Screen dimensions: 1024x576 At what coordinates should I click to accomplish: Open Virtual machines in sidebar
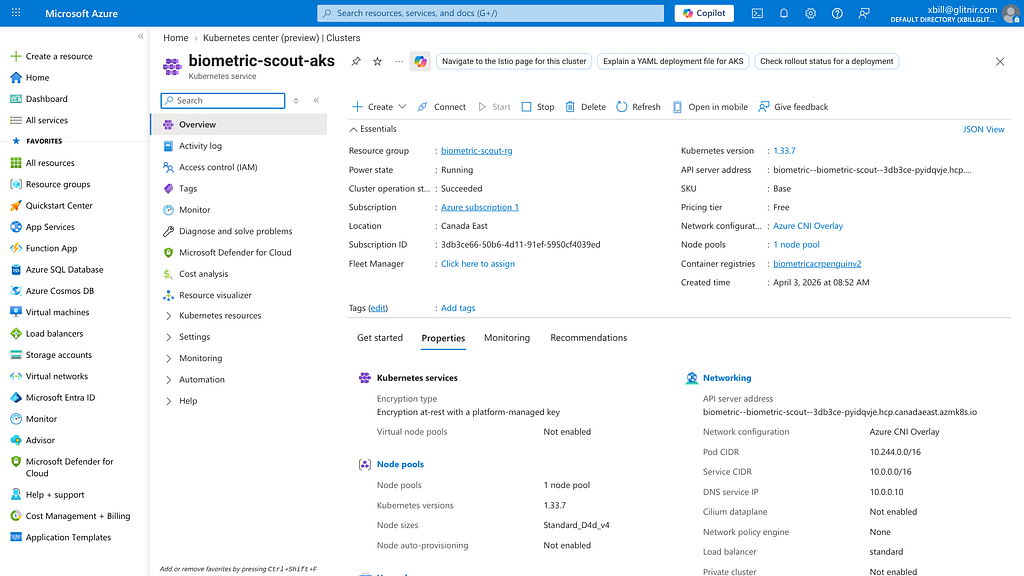(57, 313)
